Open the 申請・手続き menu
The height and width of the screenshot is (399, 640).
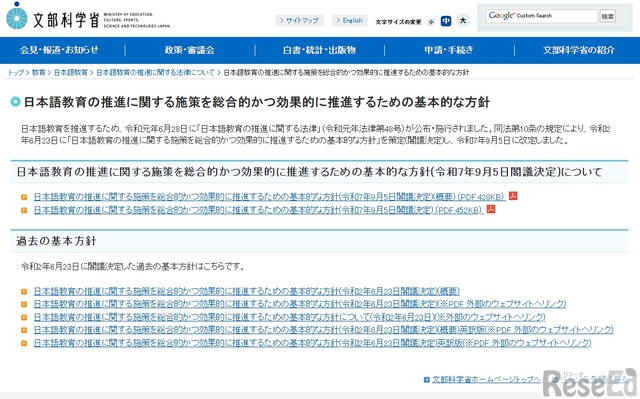(449, 50)
